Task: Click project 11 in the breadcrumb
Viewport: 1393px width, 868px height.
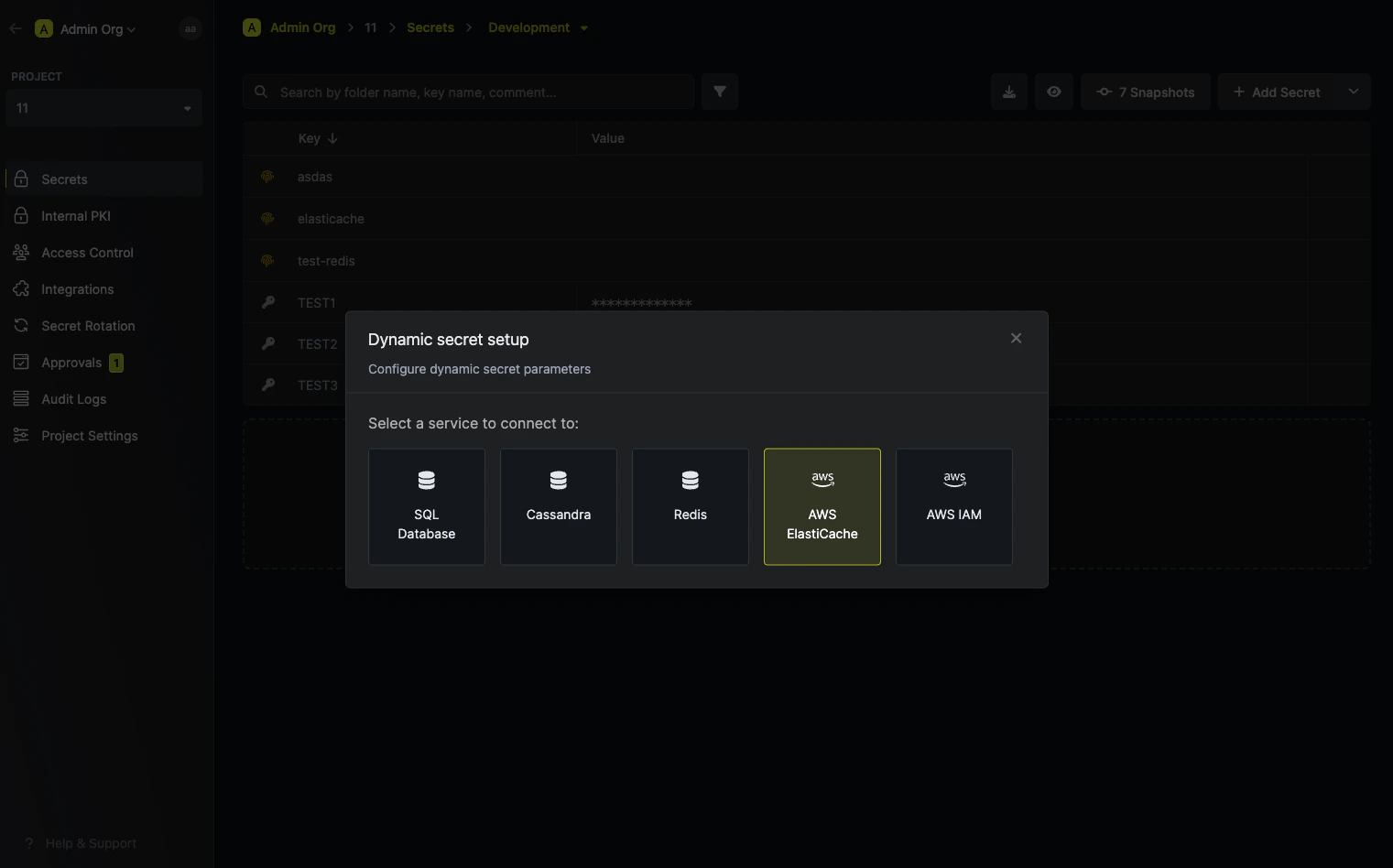Action: (370, 27)
